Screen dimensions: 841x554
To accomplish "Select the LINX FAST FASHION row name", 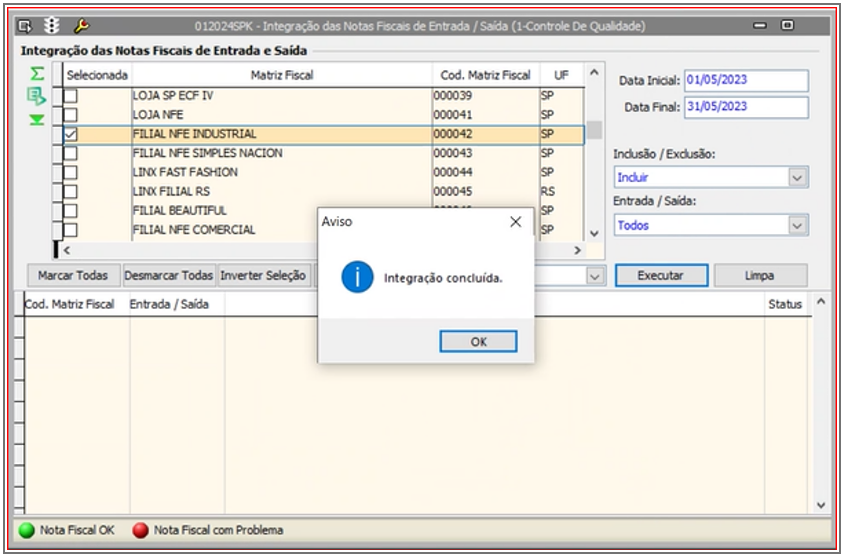I will pyautogui.click(x=186, y=172).
